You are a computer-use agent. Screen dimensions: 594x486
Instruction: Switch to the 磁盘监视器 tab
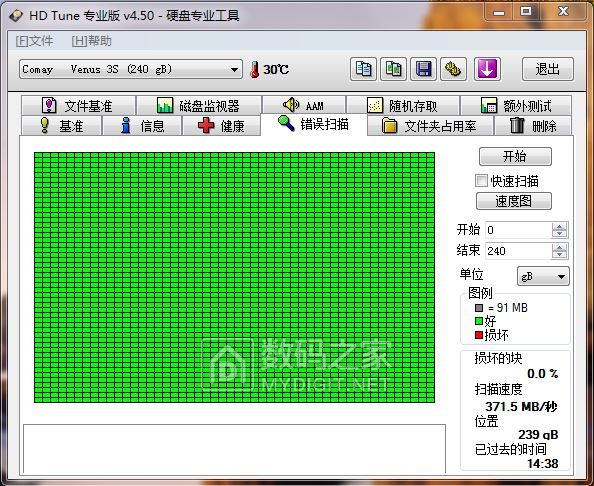point(199,105)
